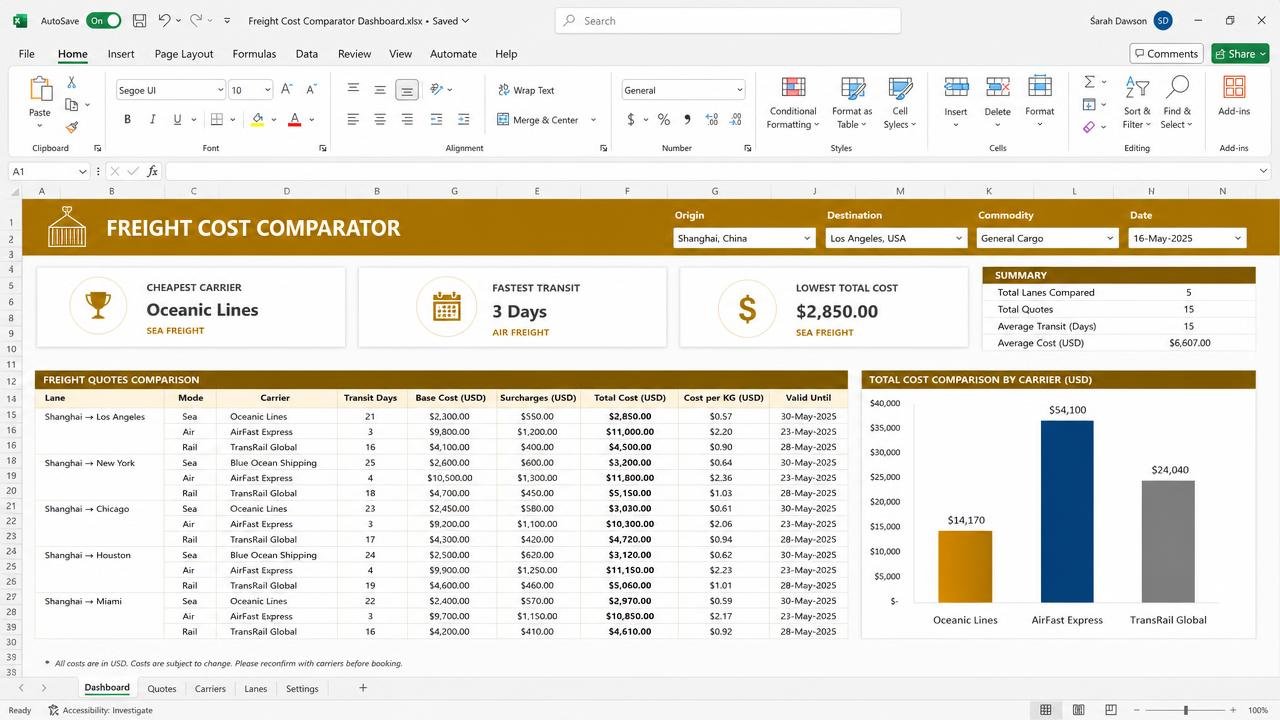Click the Undo arrow icon

(164, 20)
